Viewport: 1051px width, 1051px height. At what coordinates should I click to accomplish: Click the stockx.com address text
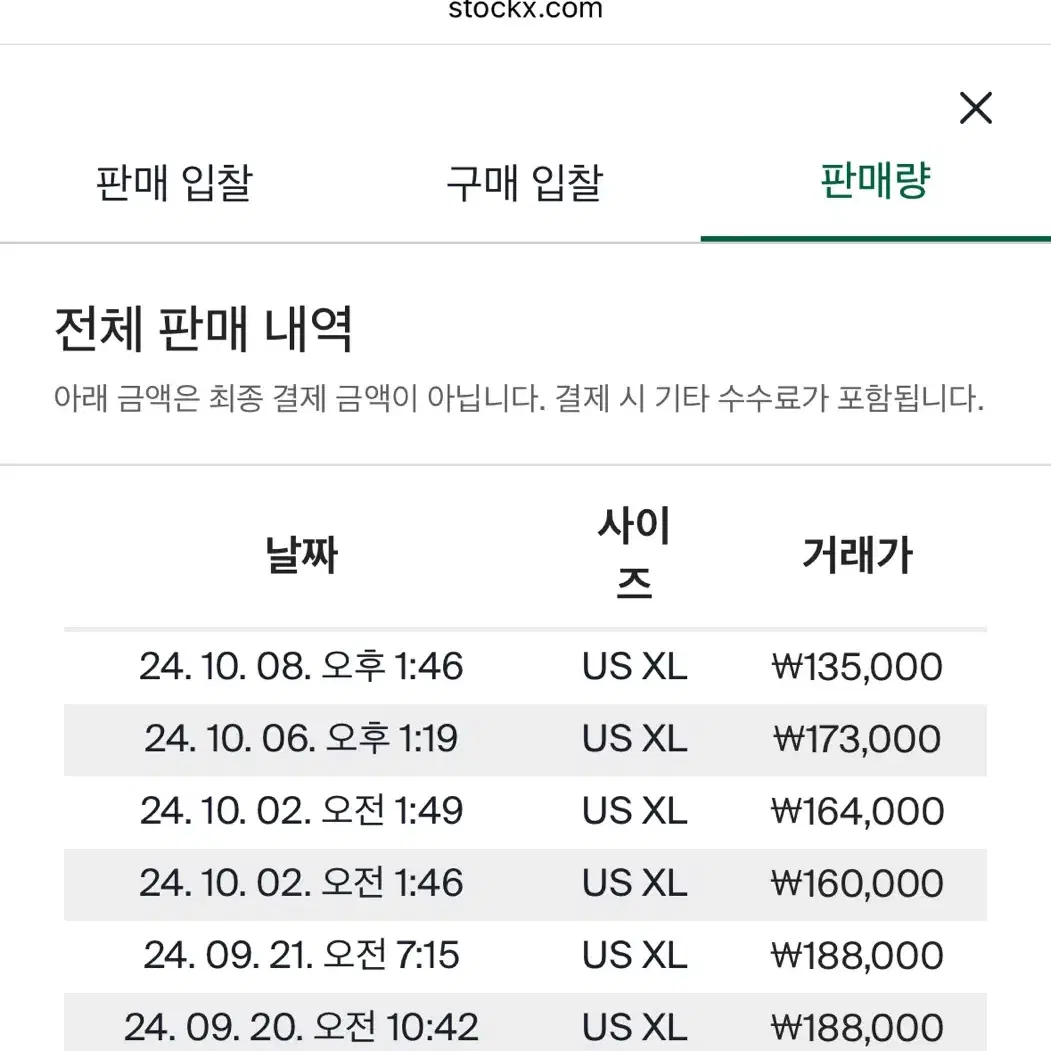tap(526, 9)
